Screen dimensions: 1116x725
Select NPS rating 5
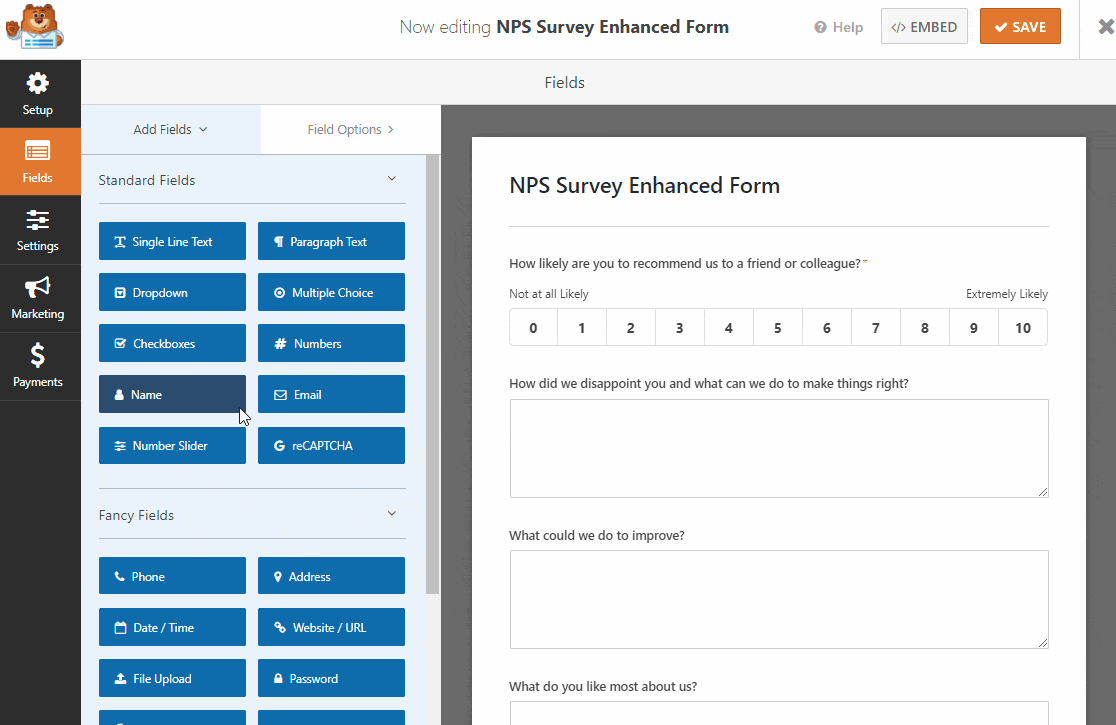[x=778, y=327]
